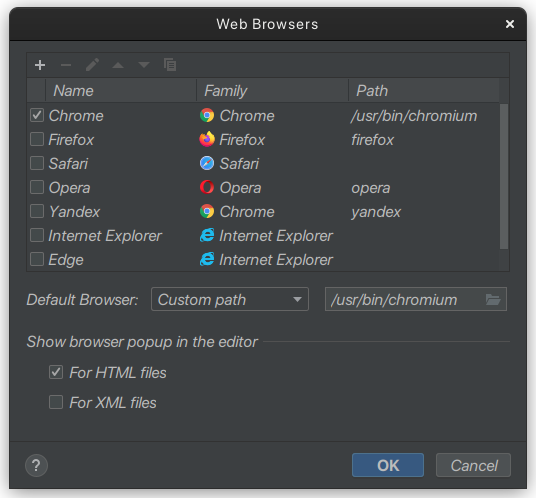Confirm with the OK button
This screenshot has height=498, width=536.
coord(388,465)
